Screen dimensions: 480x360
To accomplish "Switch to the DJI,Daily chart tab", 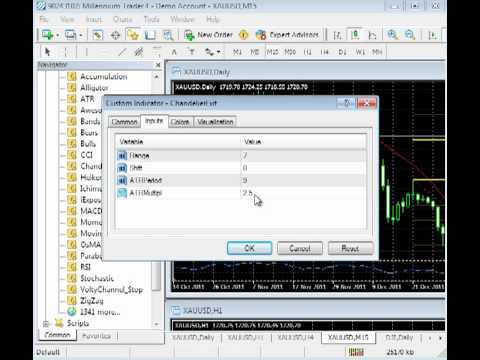I will point(399,338).
